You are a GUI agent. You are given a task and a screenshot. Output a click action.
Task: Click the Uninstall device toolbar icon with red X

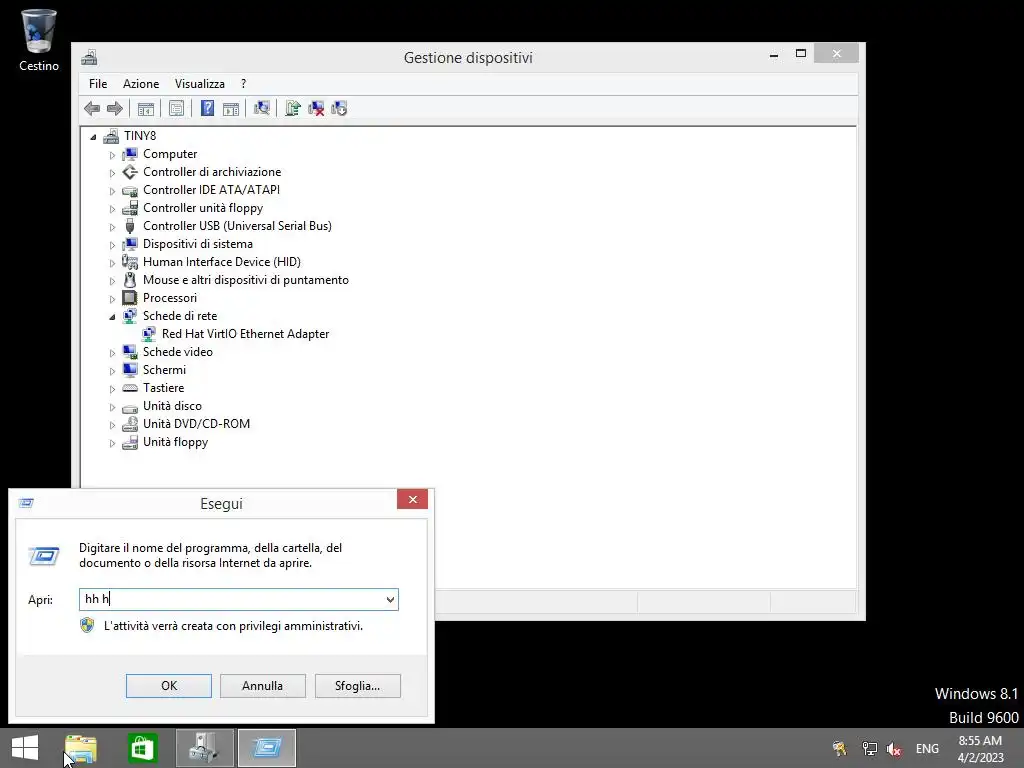click(316, 108)
